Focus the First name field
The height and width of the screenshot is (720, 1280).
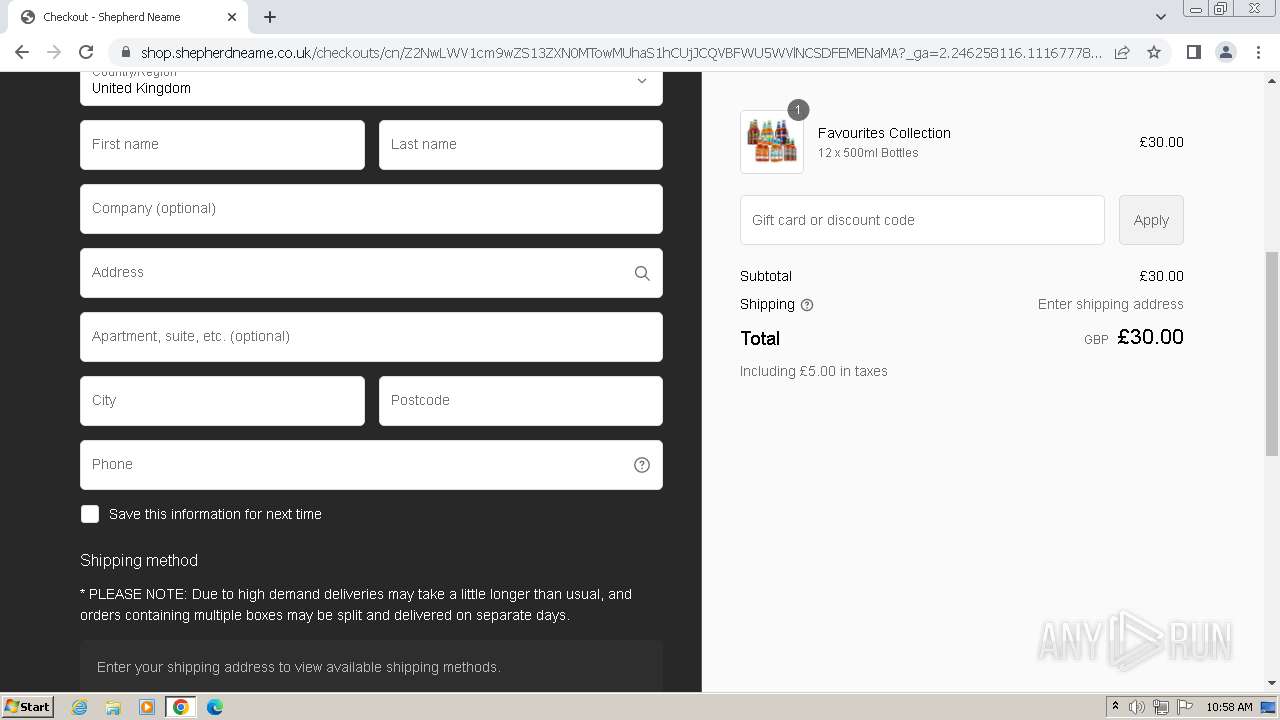point(222,144)
